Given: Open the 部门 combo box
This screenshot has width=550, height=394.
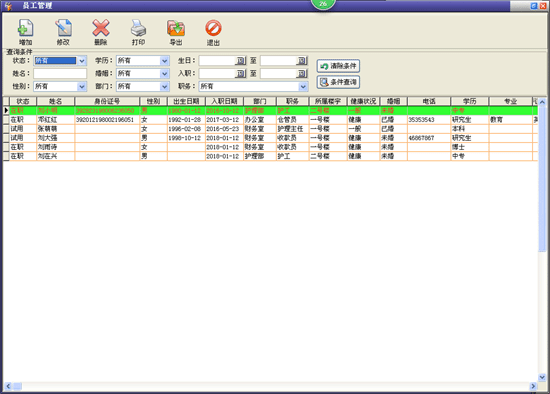Looking at the screenshot, I should click(143, 86).
